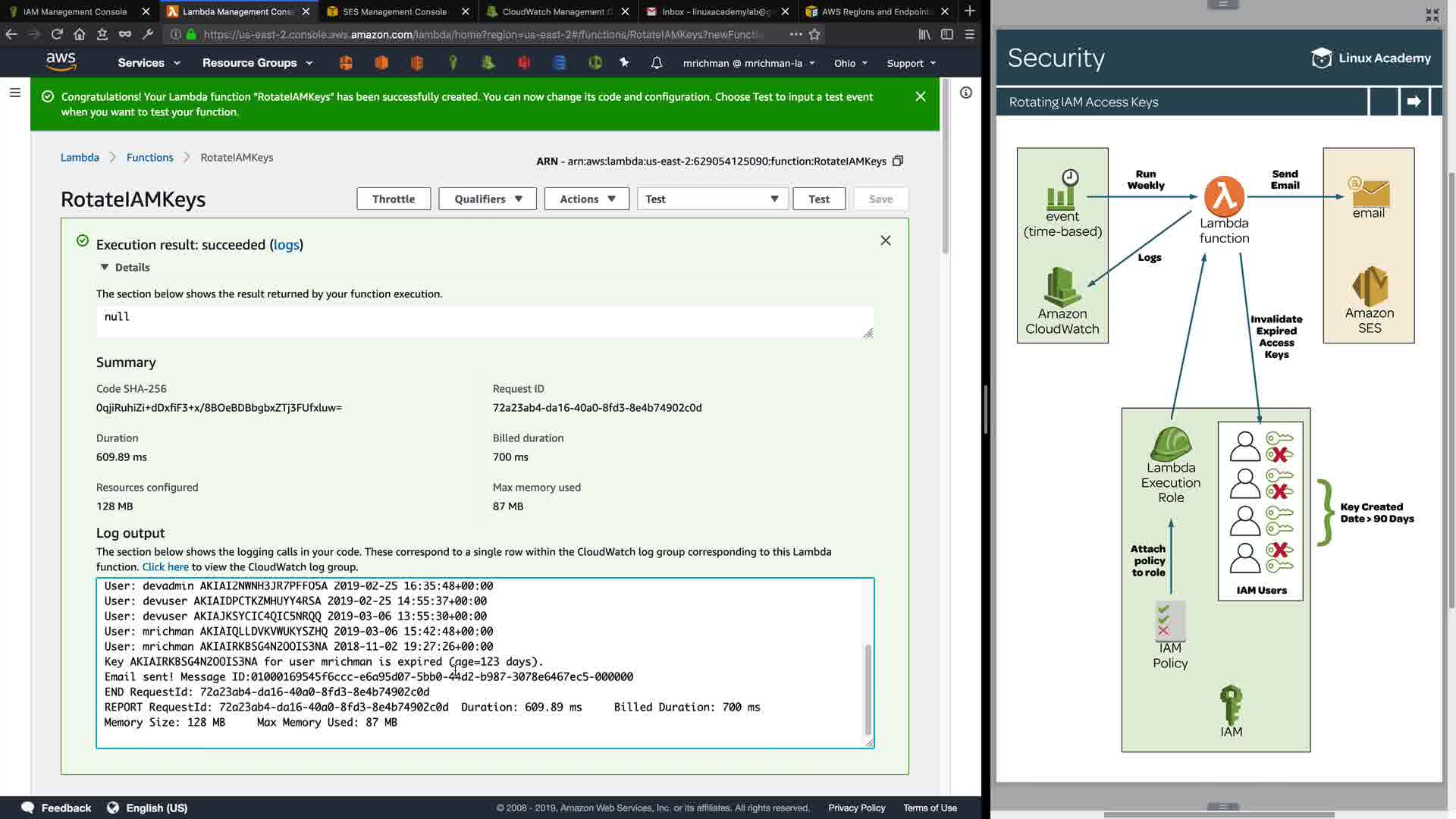Screen dimensions: 1456x819
Task: Click the Throttle button
Action: point(393,199)
